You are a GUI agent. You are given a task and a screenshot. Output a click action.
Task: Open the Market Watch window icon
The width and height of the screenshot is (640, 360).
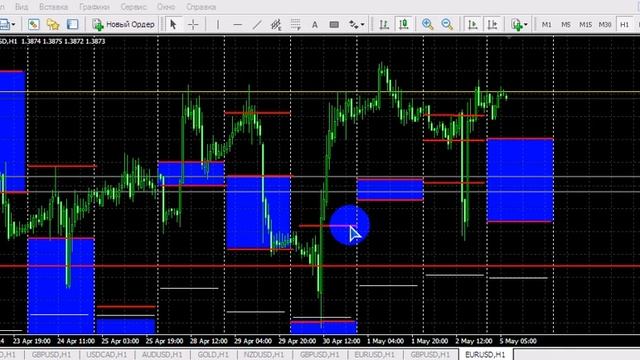coord(33,24)
